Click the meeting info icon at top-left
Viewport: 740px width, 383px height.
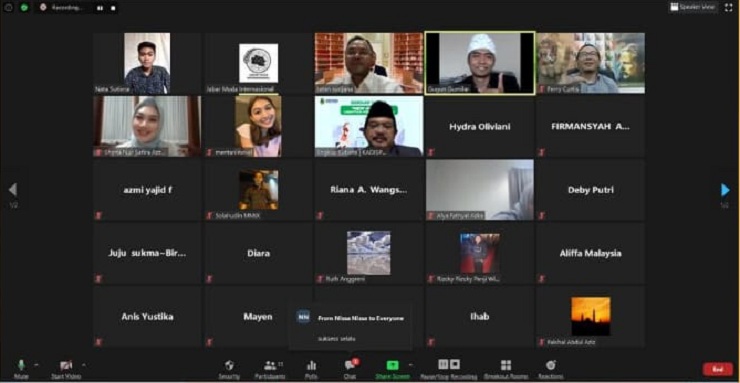tap(8, 8)
